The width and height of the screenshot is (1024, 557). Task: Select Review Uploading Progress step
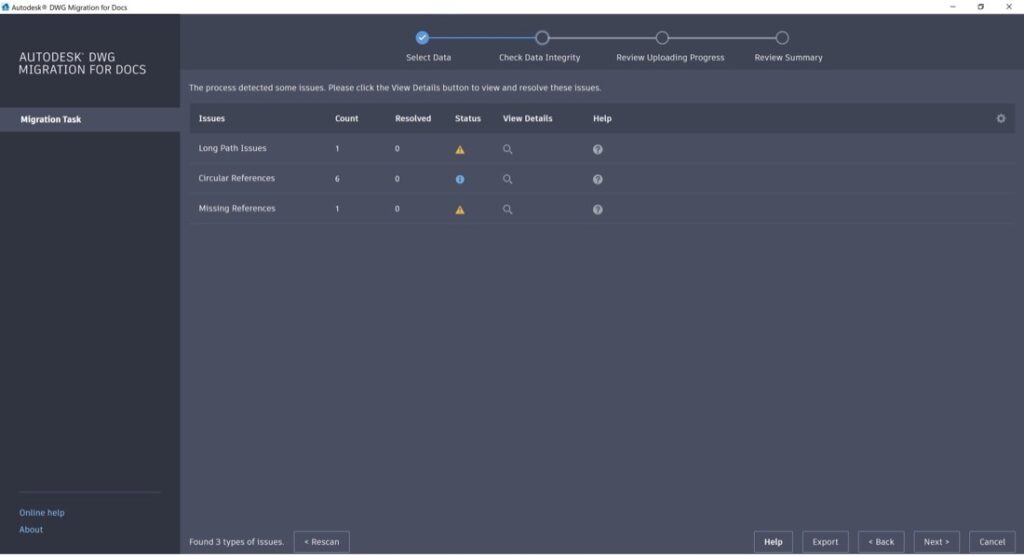coord(662,38)
